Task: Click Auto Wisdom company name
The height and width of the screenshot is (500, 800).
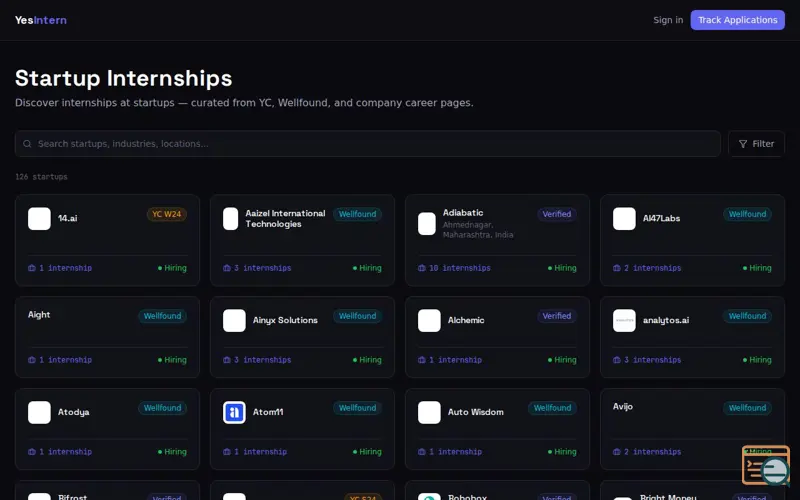Action: [476, 412]
